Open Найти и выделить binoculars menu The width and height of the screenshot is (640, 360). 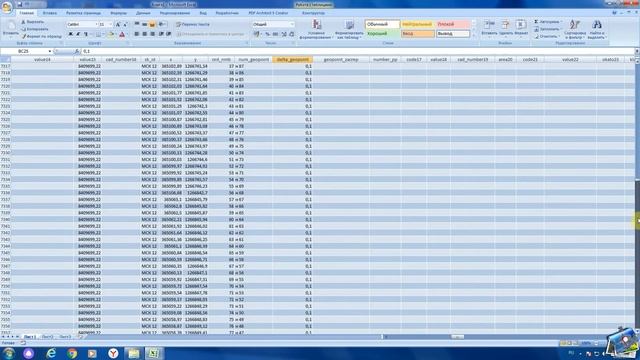(597, 29)
